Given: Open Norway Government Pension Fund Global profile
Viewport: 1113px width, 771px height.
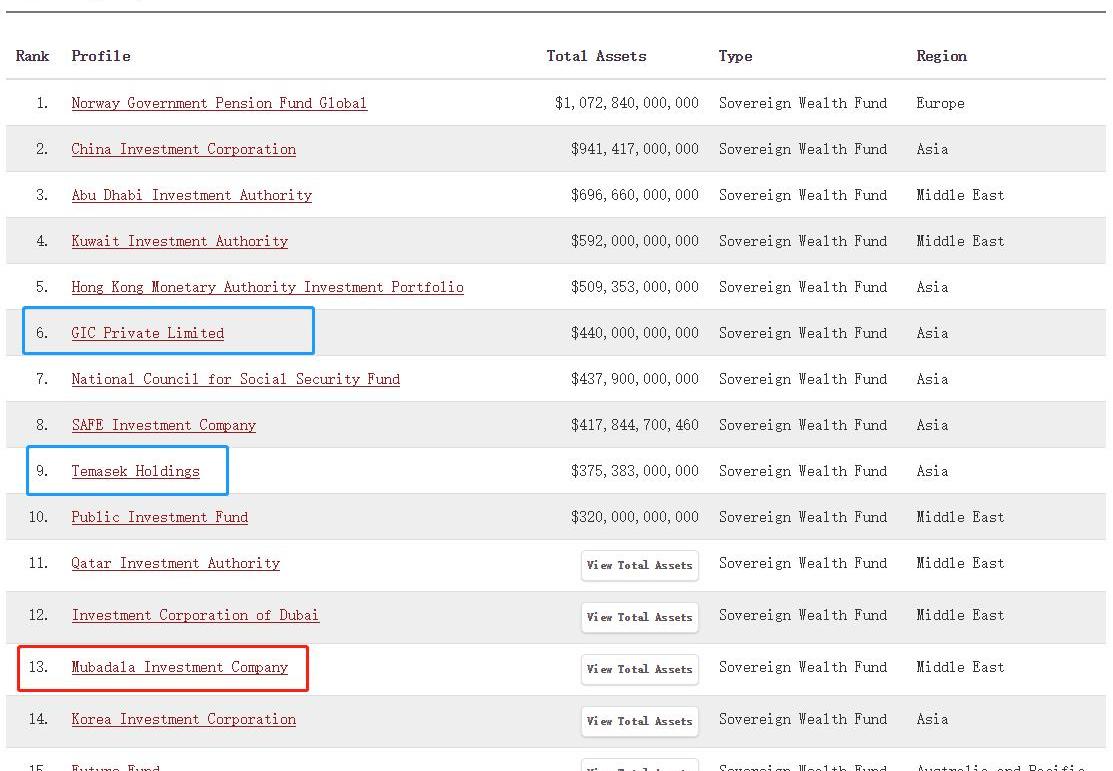Looking at the screenshot, I should [219, 104].
